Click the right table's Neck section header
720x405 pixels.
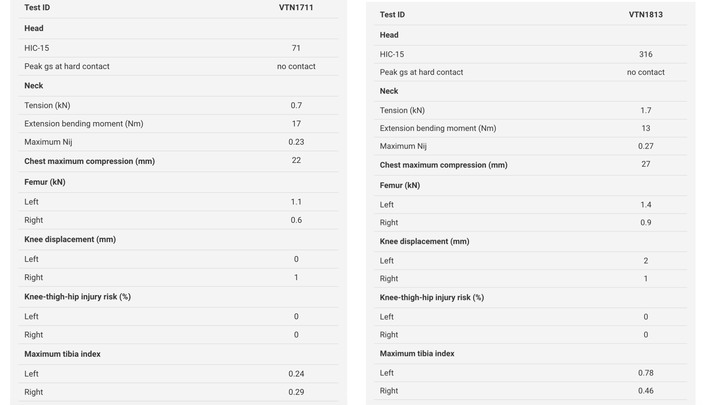coord(389,91)
